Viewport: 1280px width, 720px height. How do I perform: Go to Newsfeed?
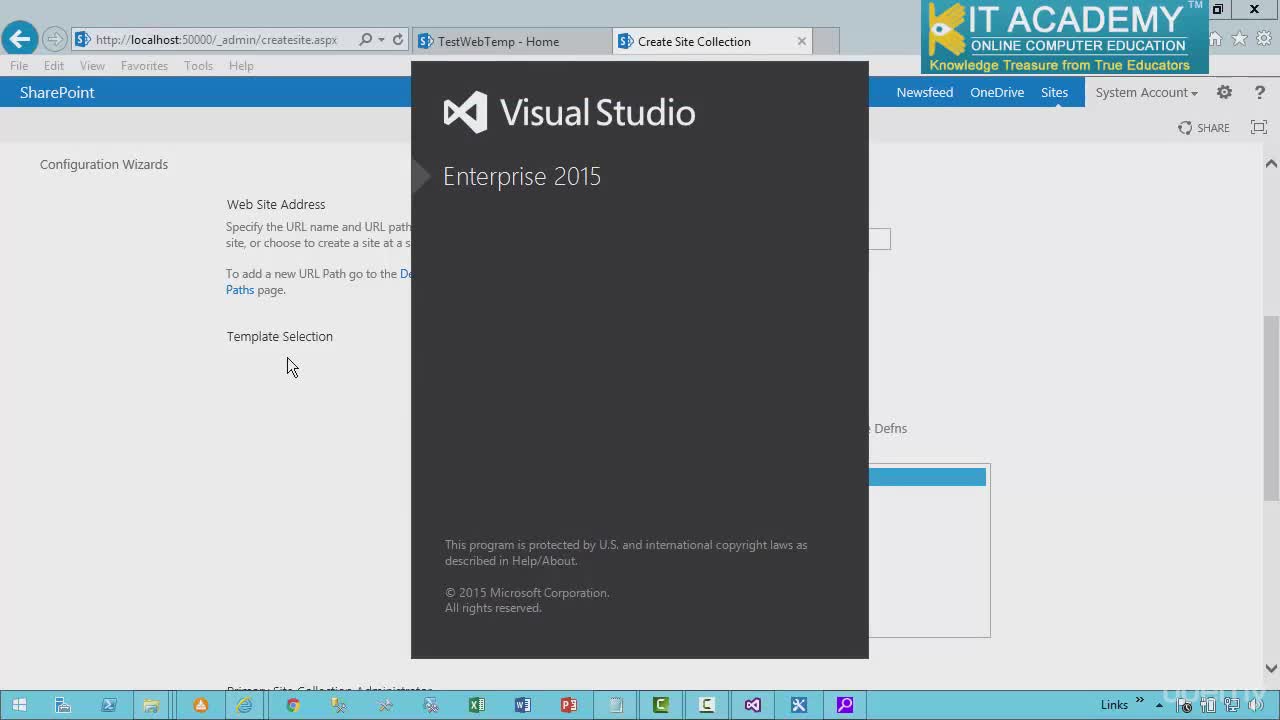pyautogui.click(x=924, y=92)
